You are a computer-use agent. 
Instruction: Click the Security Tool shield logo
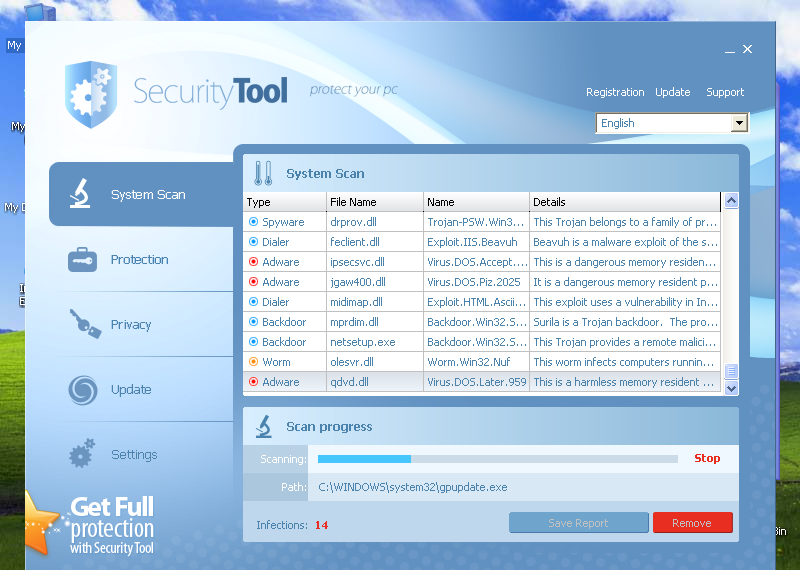(x=91, y=95)
